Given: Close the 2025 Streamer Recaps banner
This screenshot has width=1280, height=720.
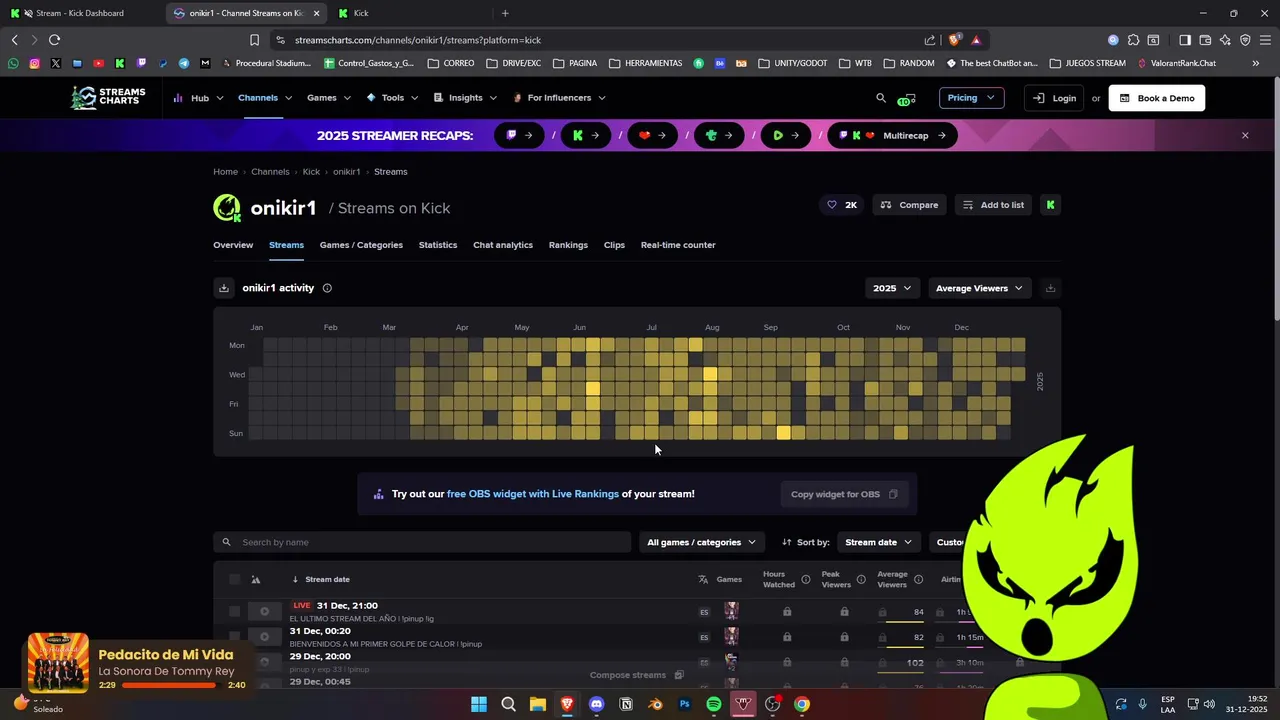Looking at the screenshot, I should point(1245,135).
